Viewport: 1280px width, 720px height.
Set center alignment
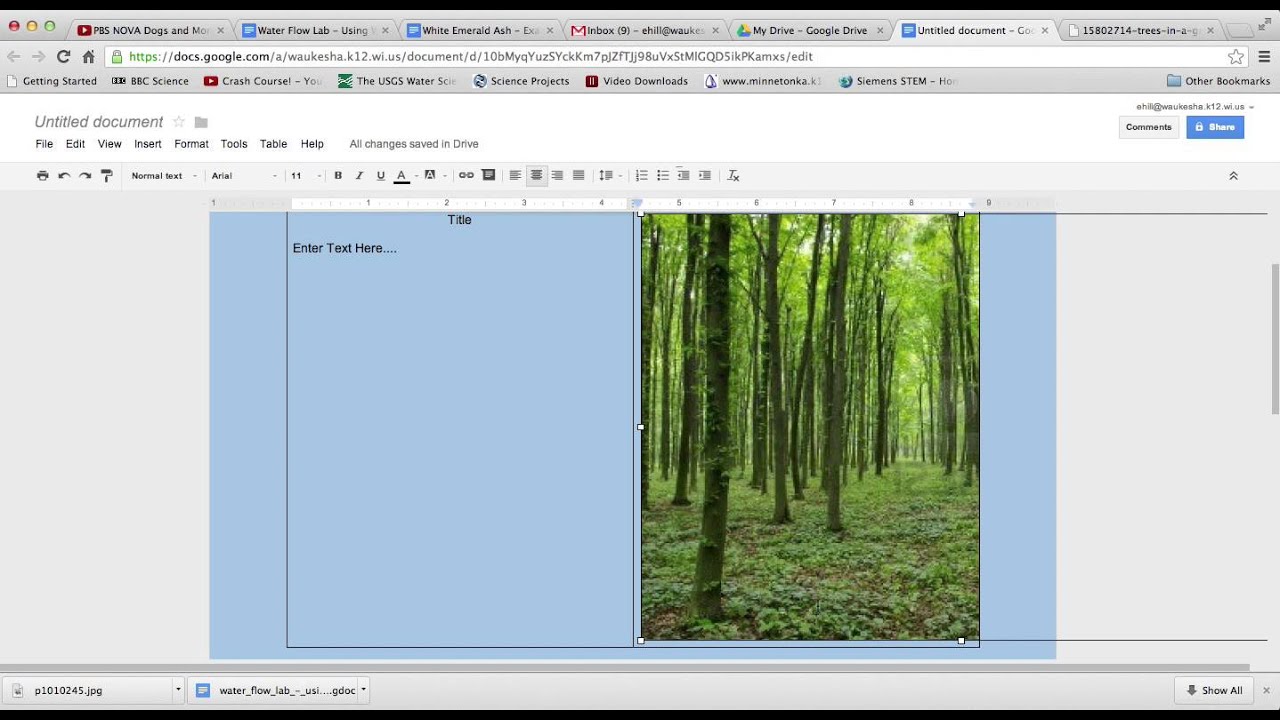coord(536,175)
